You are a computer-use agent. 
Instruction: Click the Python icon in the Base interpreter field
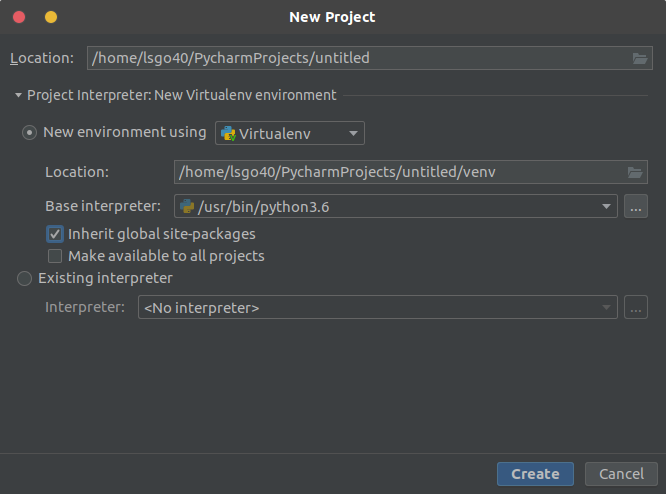pyautogui.click(x=187, y=206)
